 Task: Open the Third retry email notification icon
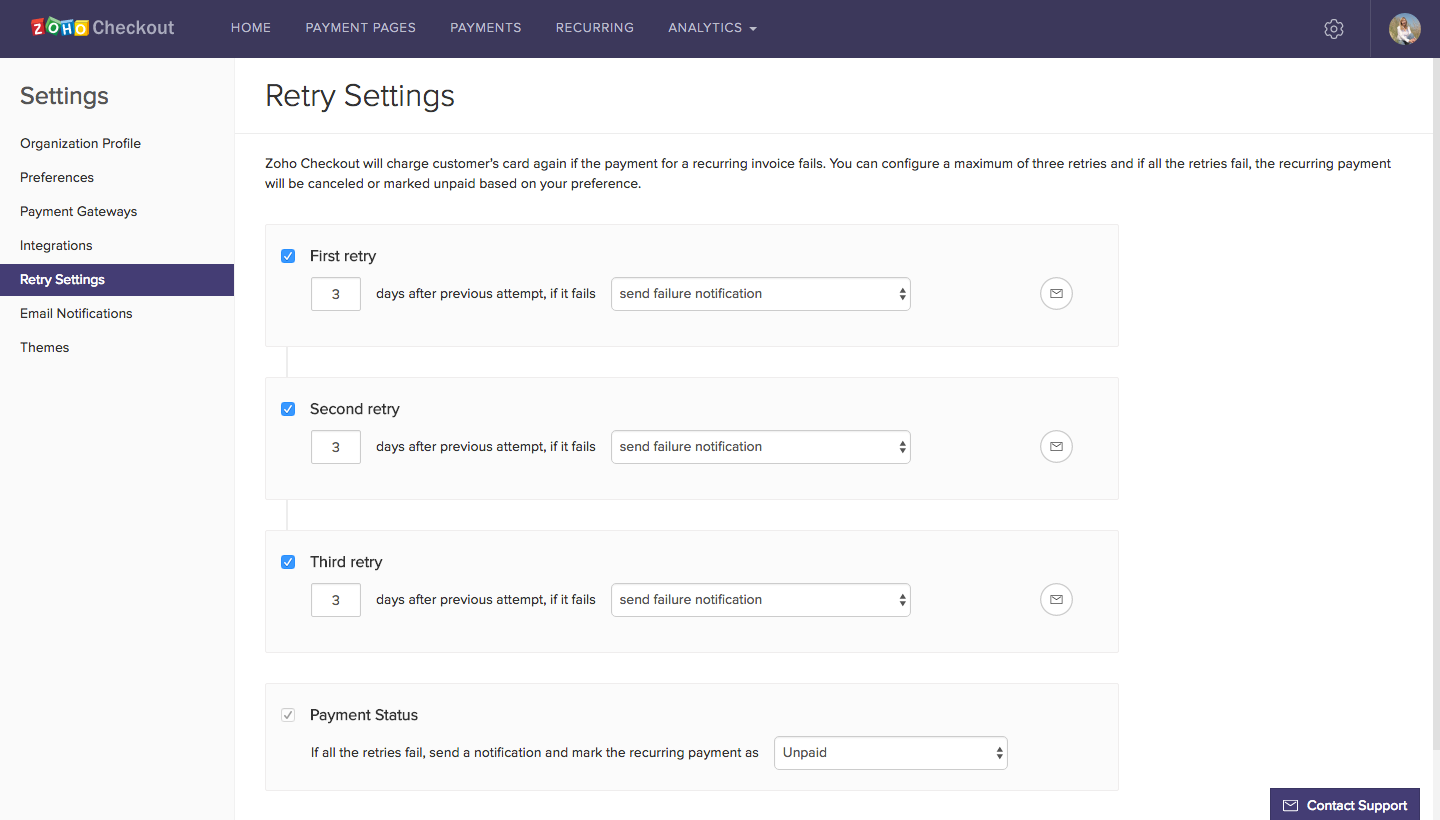click(1056, 600)
